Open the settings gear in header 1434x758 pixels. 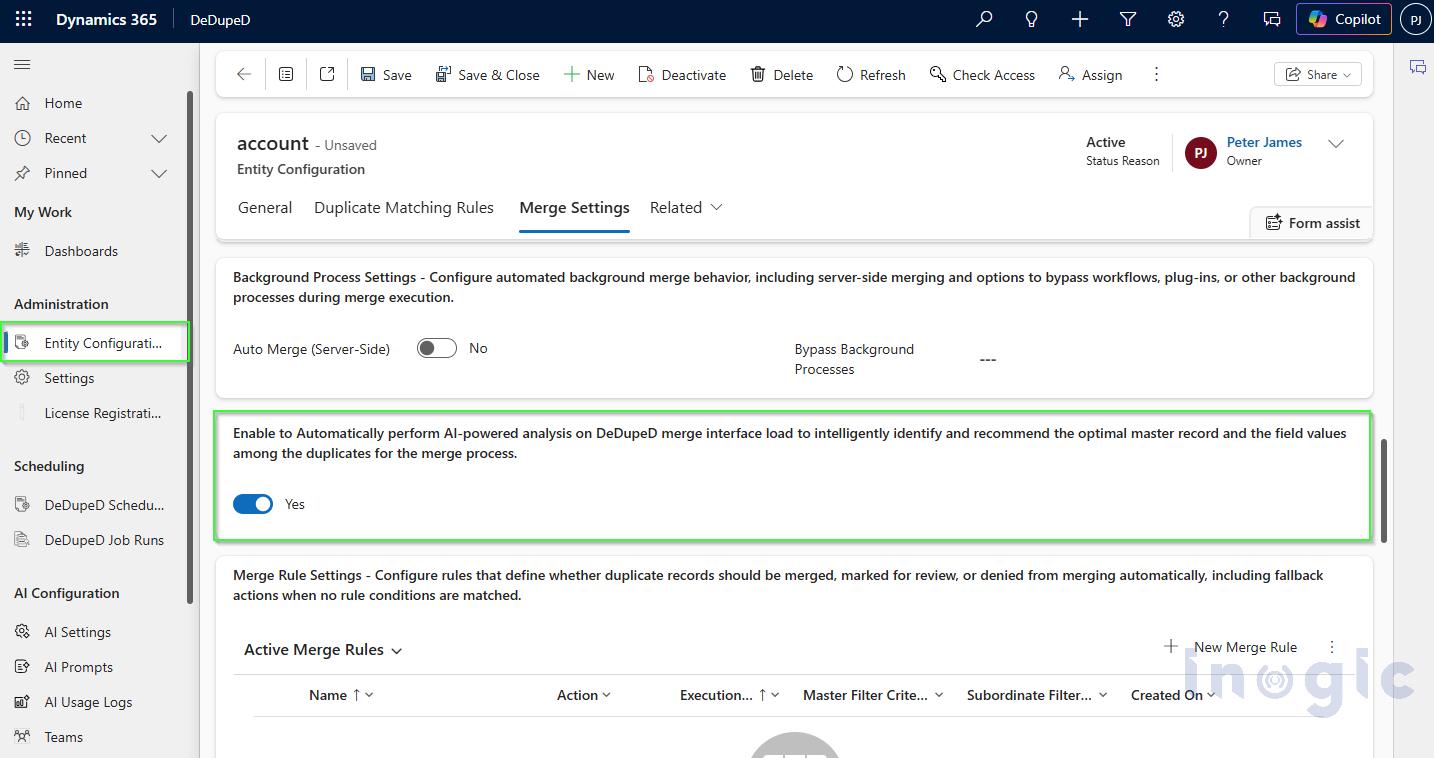point(1176,19)
